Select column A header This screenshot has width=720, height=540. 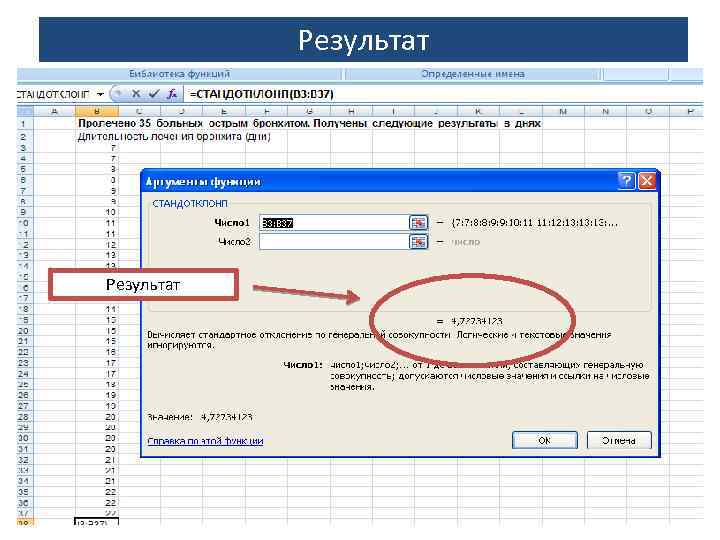click(x=55, y=111)
